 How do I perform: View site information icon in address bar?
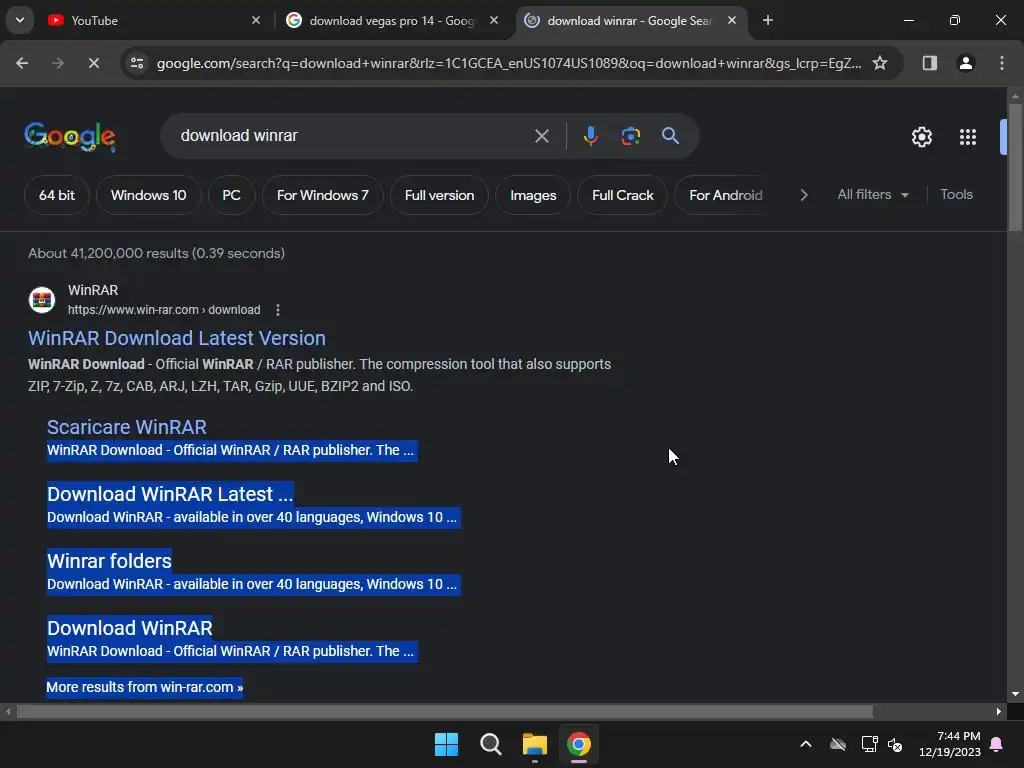click(137, 63)
